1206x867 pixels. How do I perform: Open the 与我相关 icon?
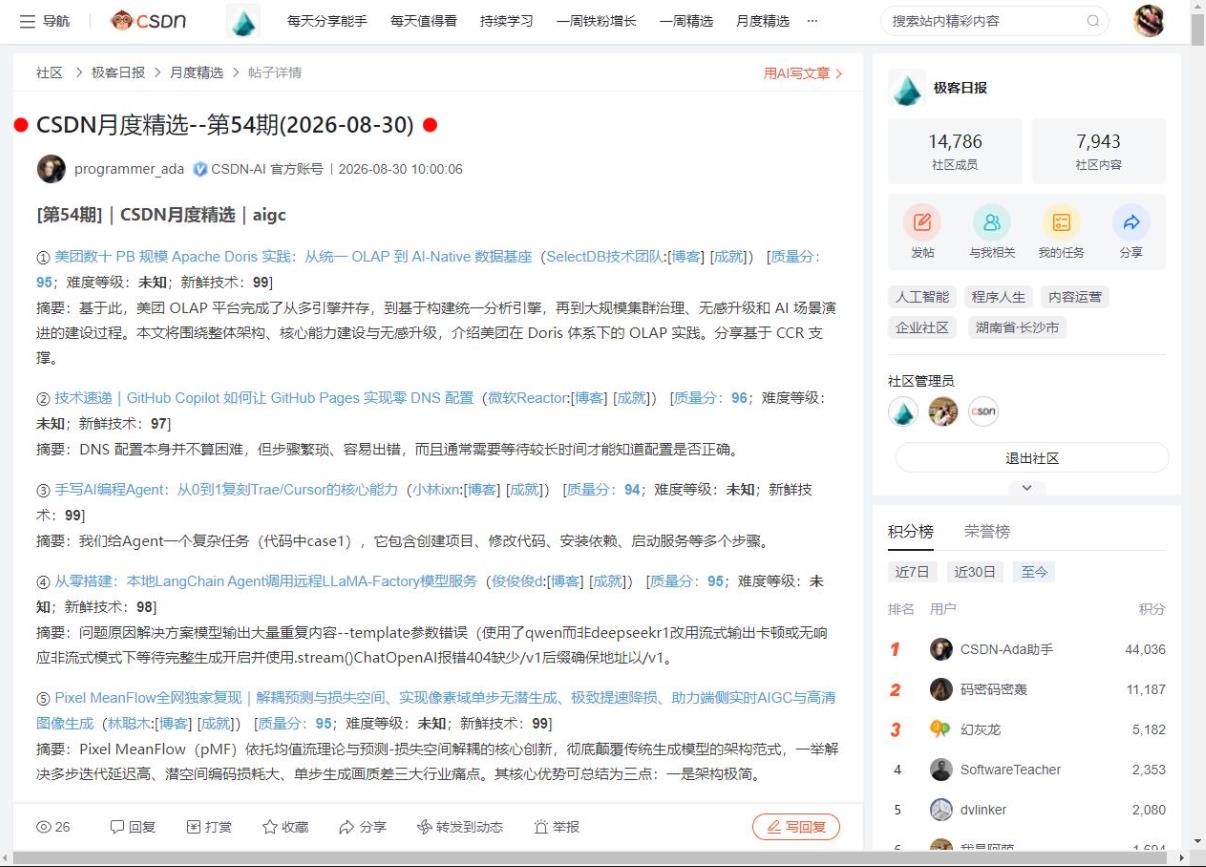pyautogui.click(x=991, y=222)
